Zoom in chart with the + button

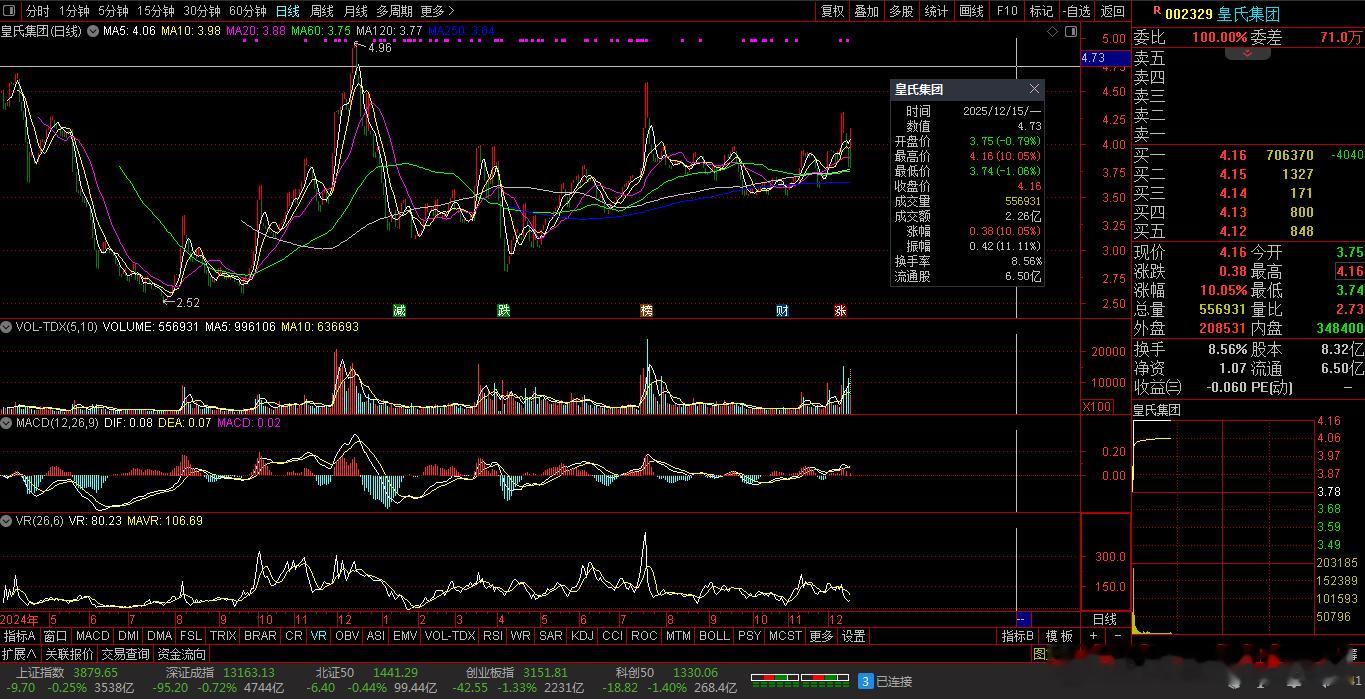click(1093, 636)
